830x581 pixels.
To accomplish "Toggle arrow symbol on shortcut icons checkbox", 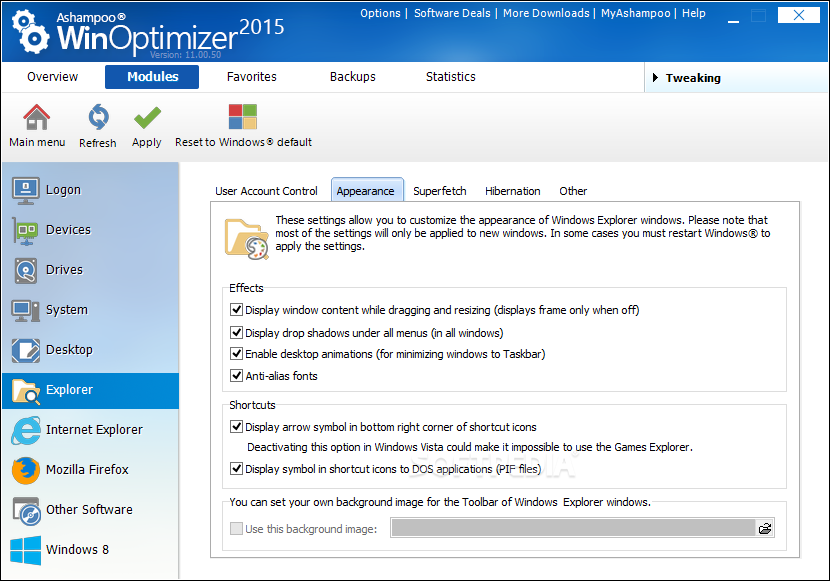I will pos(236,426).
